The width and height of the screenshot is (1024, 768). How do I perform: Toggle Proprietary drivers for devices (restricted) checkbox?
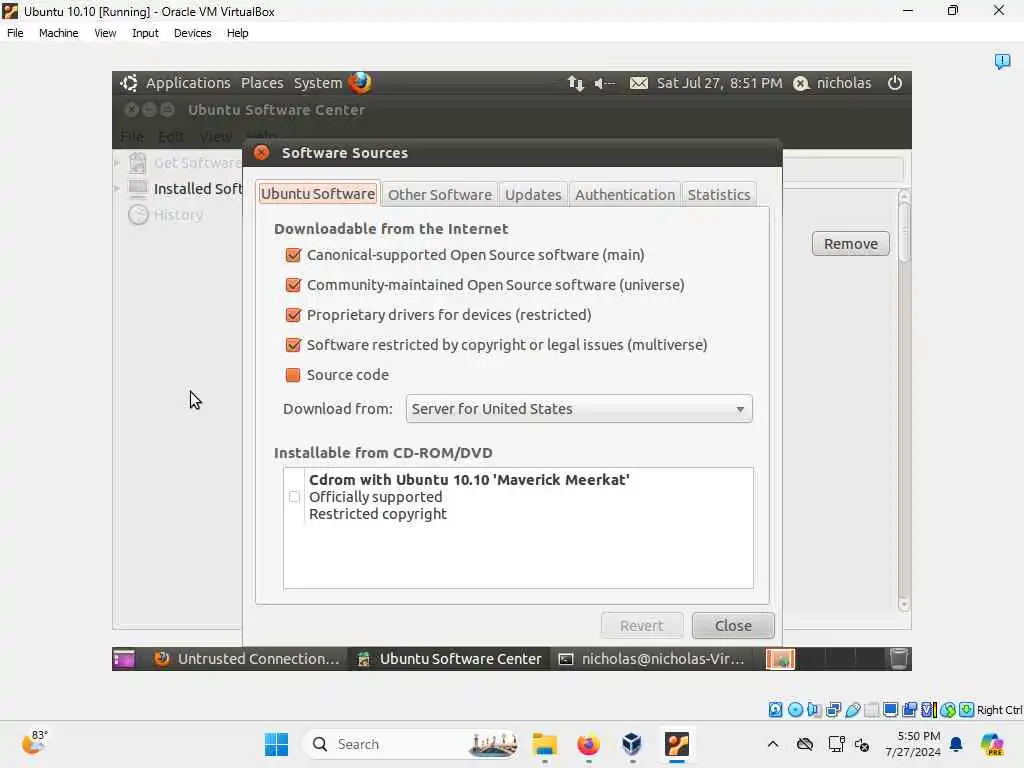(293, 315)
